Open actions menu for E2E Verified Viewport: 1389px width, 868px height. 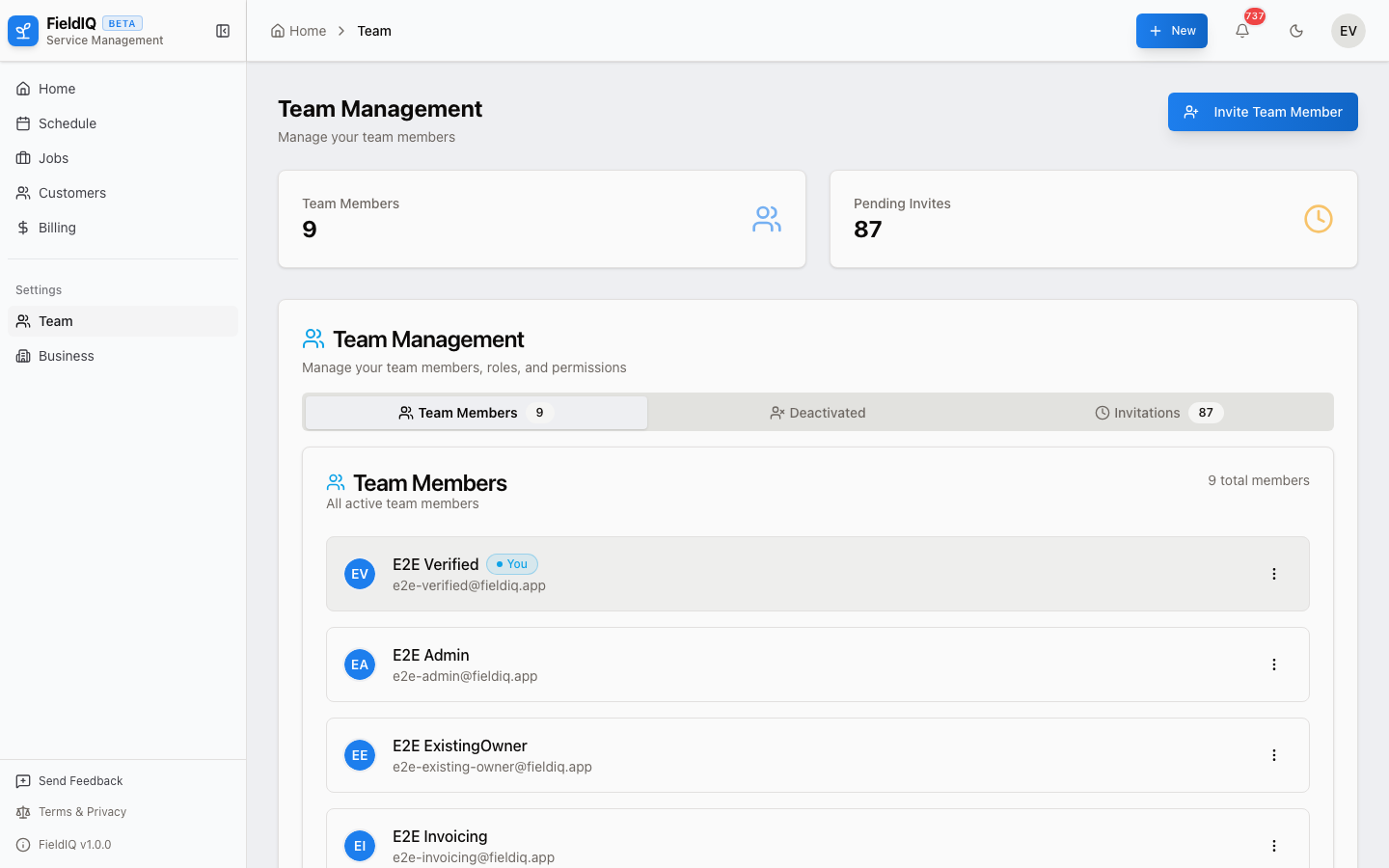click(x=1274, y=573)
